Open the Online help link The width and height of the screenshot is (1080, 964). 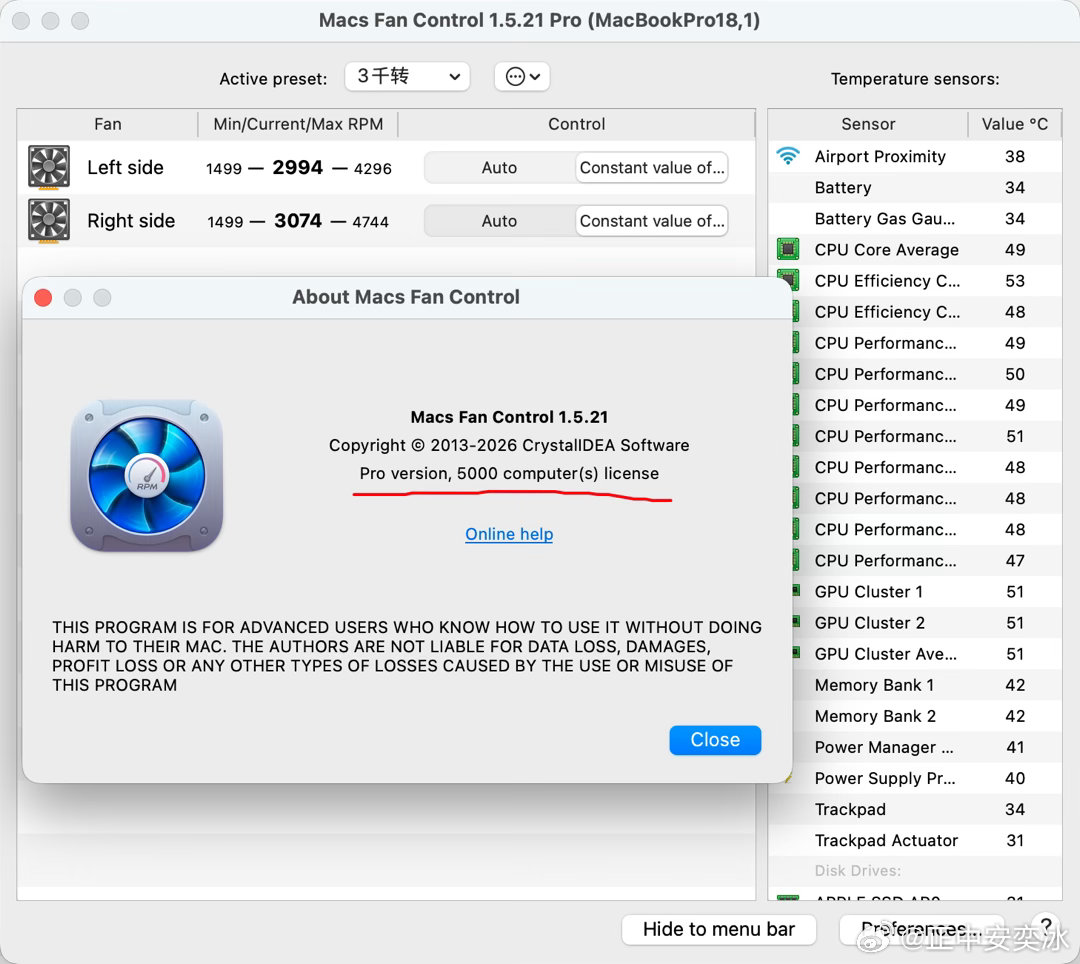[x=509, y=534]
